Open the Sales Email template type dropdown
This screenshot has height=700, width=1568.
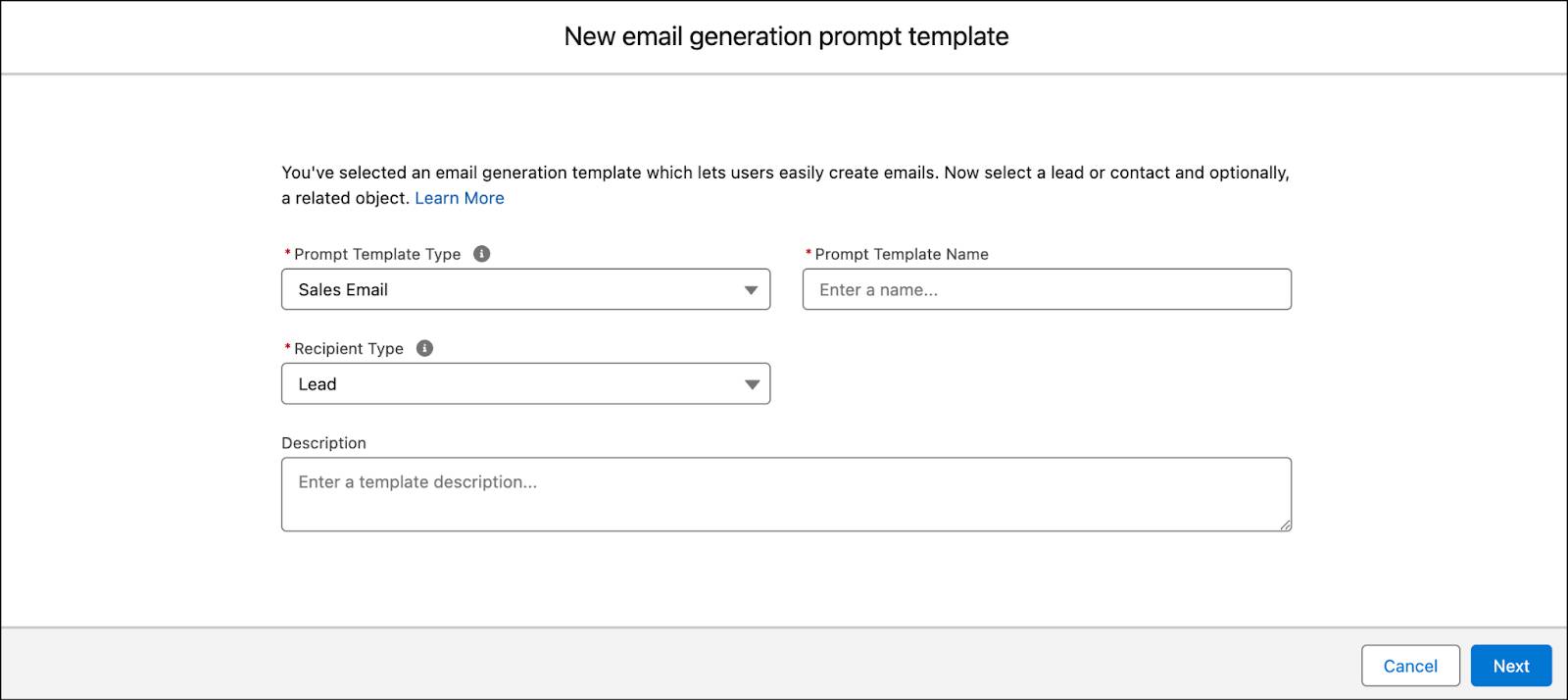525,289
